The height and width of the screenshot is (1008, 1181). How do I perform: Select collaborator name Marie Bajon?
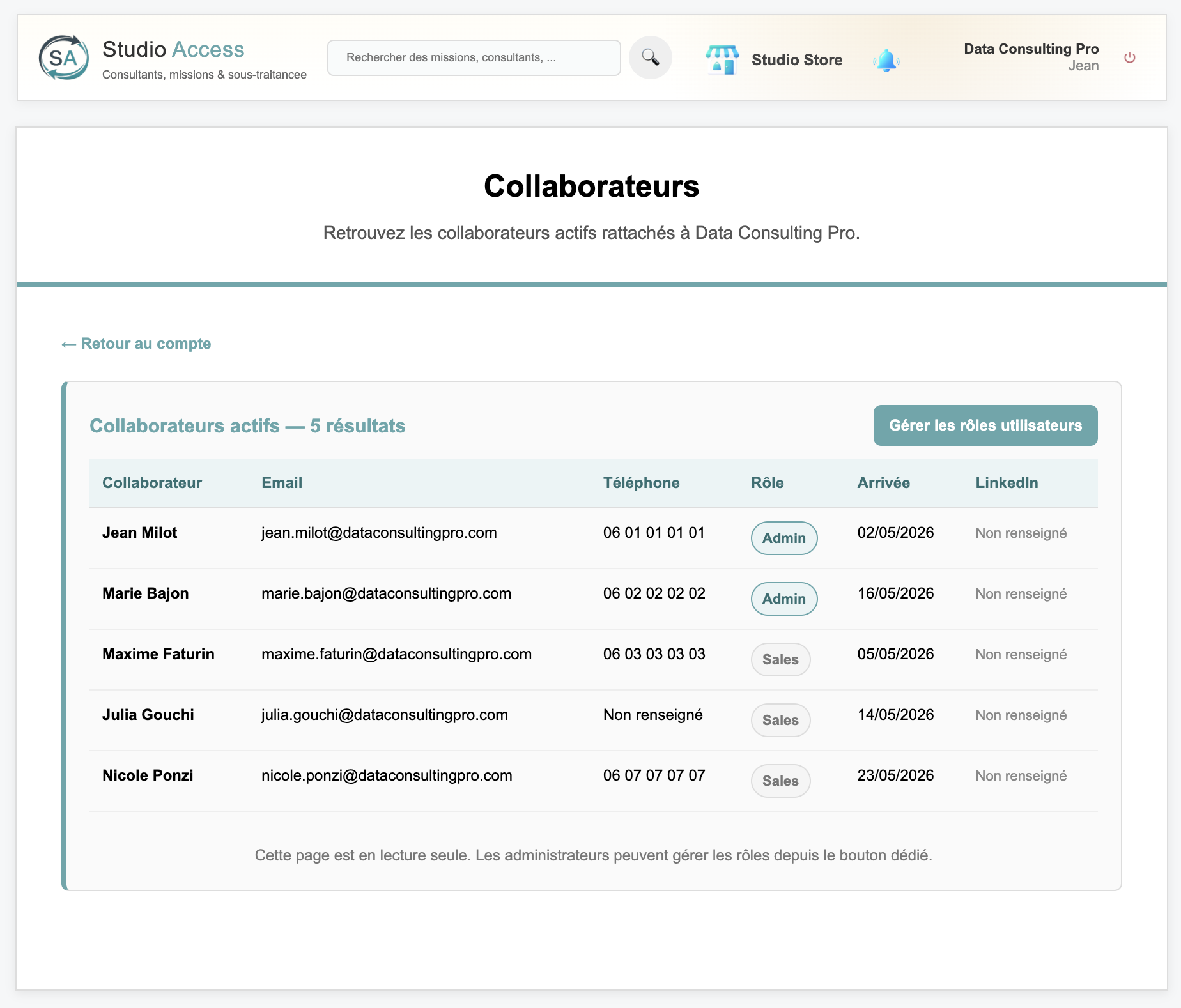coord(145,593)
